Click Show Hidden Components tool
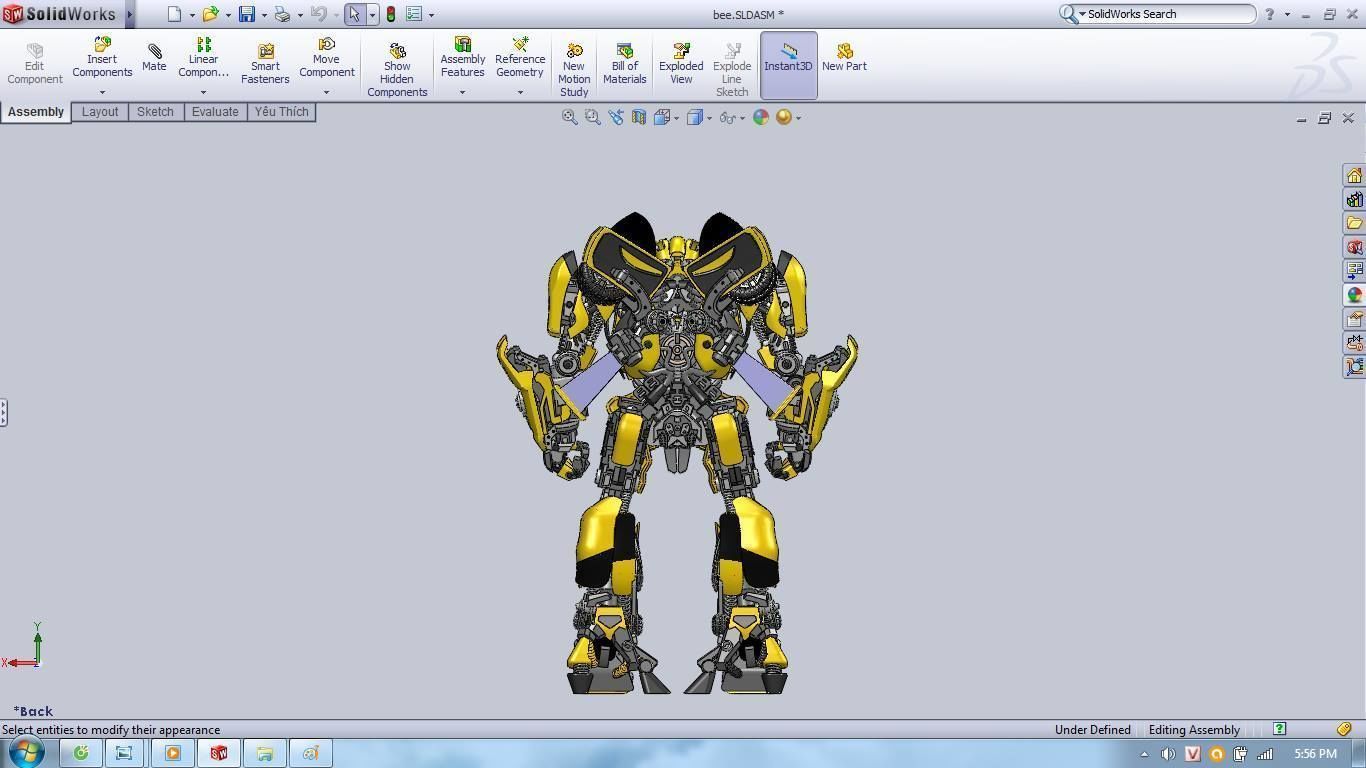This screenshot has height=768, width=1366. click(x=397, y=70)
